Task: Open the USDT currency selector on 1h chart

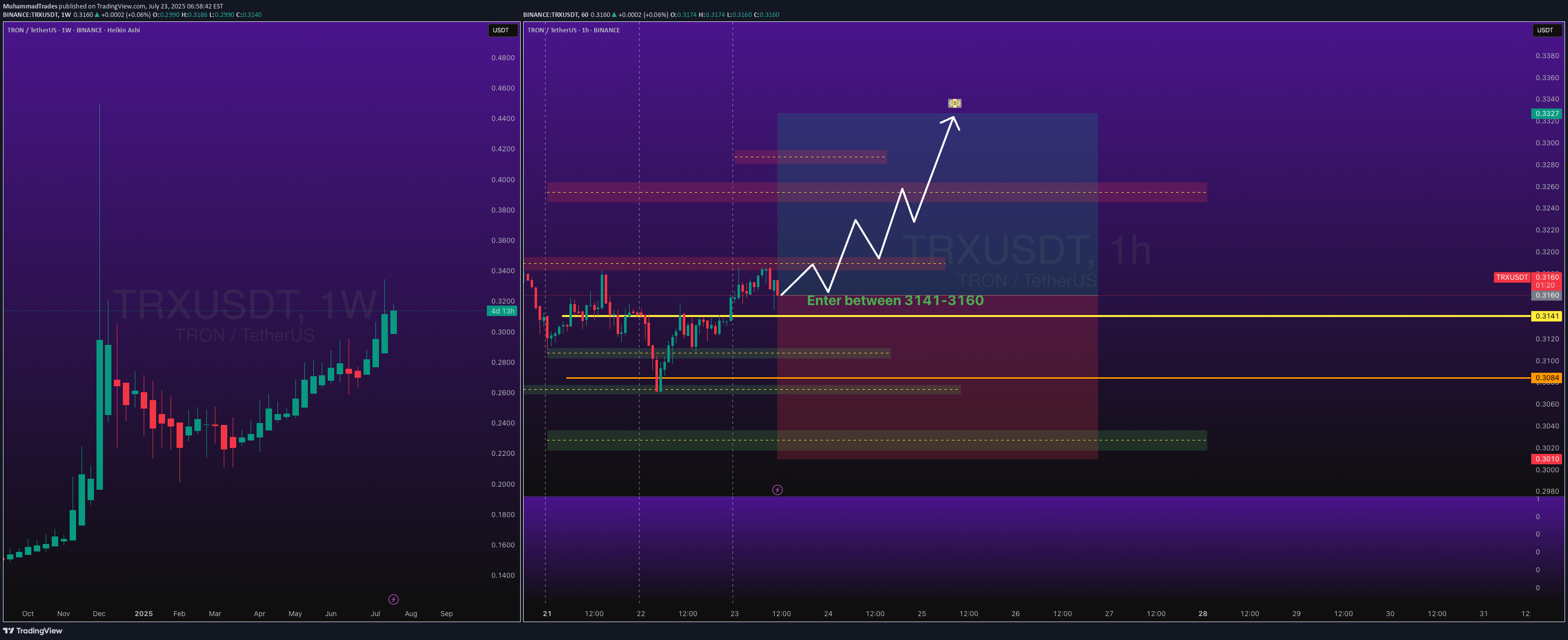Action: tap(1546, 30)
